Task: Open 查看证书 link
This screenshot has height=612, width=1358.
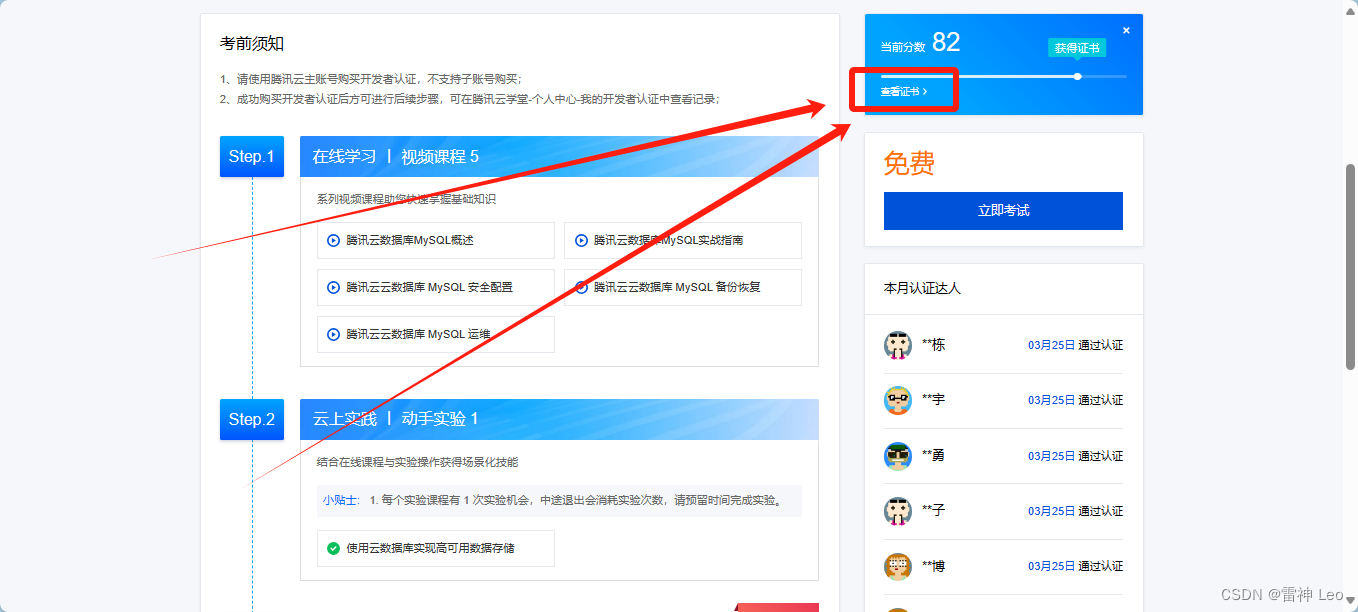Action: [x=903, y=91]
